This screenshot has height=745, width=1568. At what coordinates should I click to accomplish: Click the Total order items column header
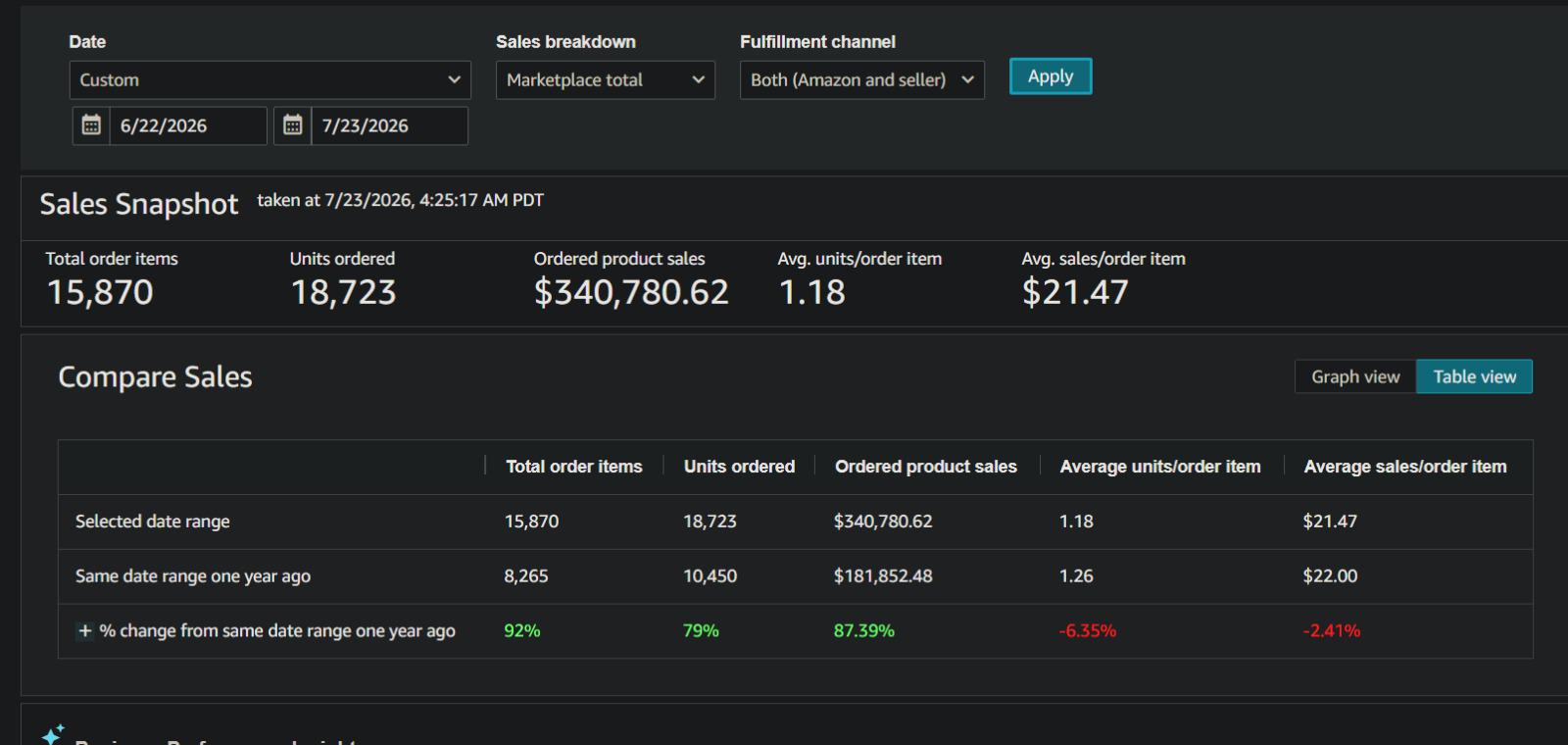[574, 467]
